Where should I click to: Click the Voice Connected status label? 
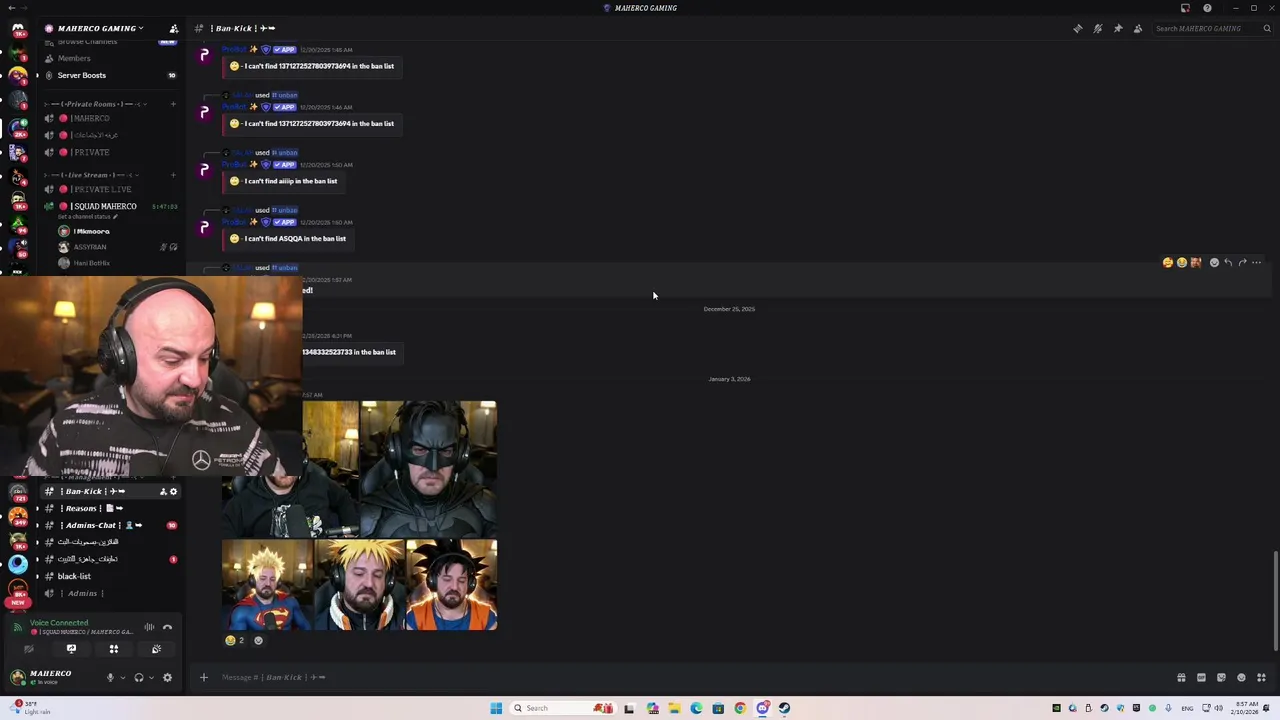point(59,622)
